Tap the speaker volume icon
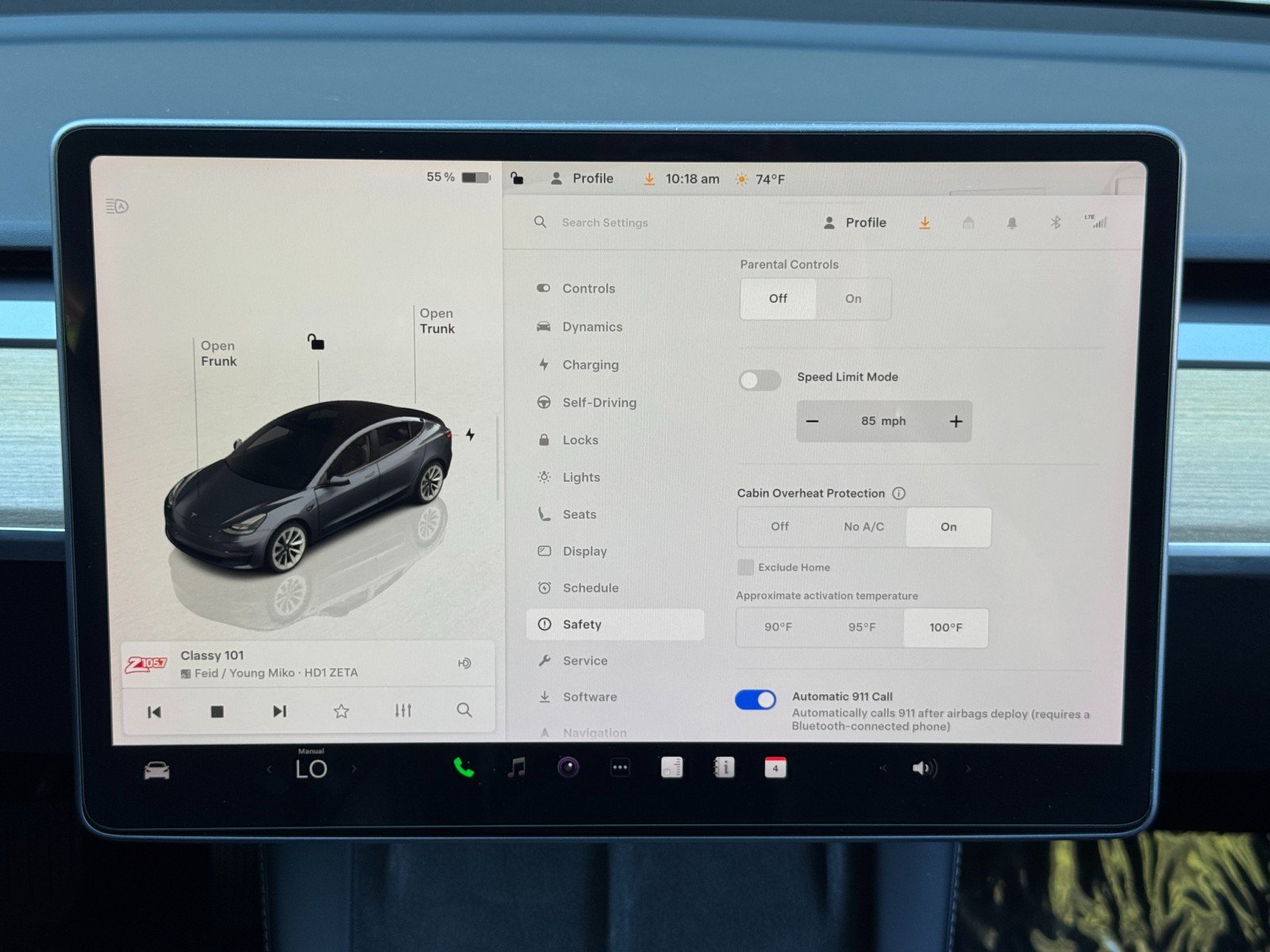This screenshot has height=952, width=1270. [x=924, y=768]
